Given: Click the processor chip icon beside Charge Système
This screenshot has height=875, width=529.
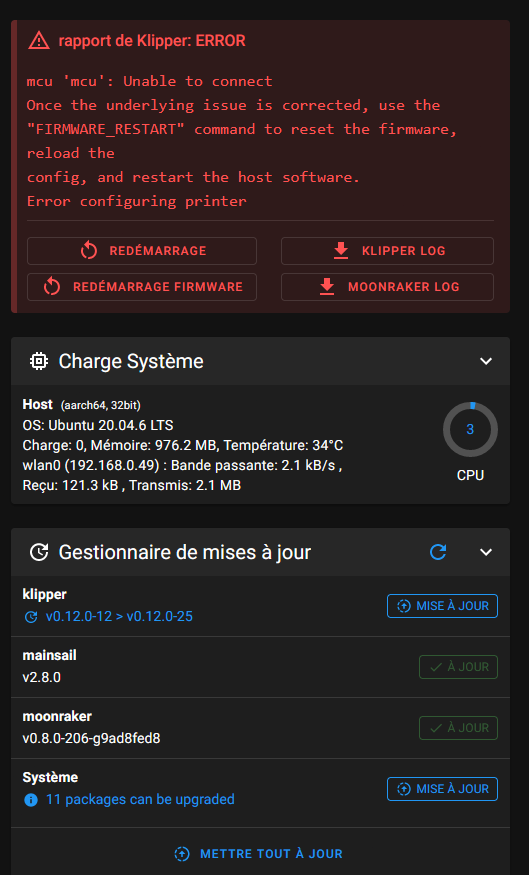Looking at the screenshot, I should (x=39, y=361).
